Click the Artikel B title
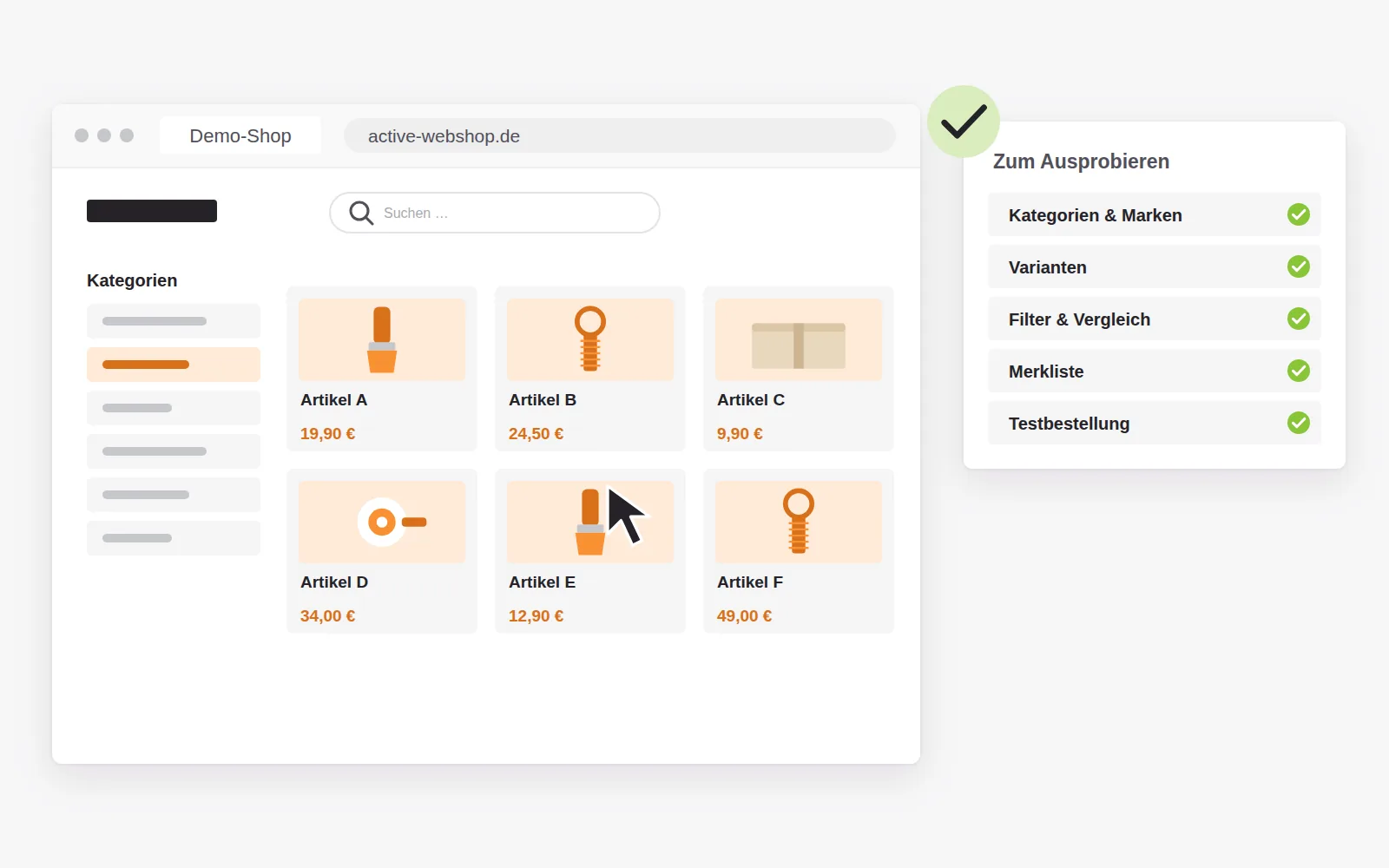Screen dimensions: 1389x868 [543, 400]
